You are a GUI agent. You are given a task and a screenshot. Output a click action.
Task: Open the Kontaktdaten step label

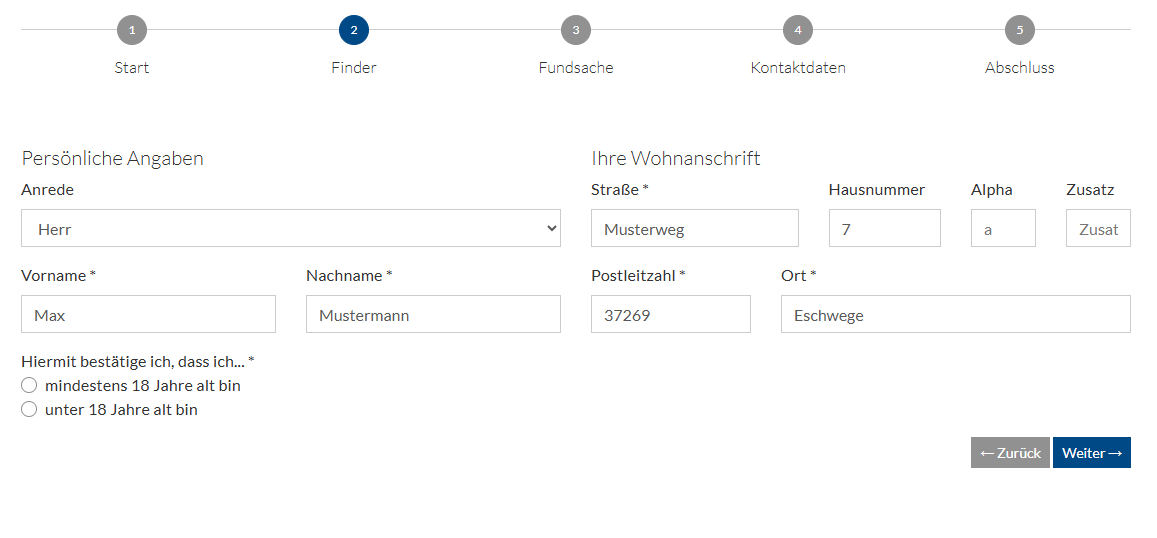(798, 68)
